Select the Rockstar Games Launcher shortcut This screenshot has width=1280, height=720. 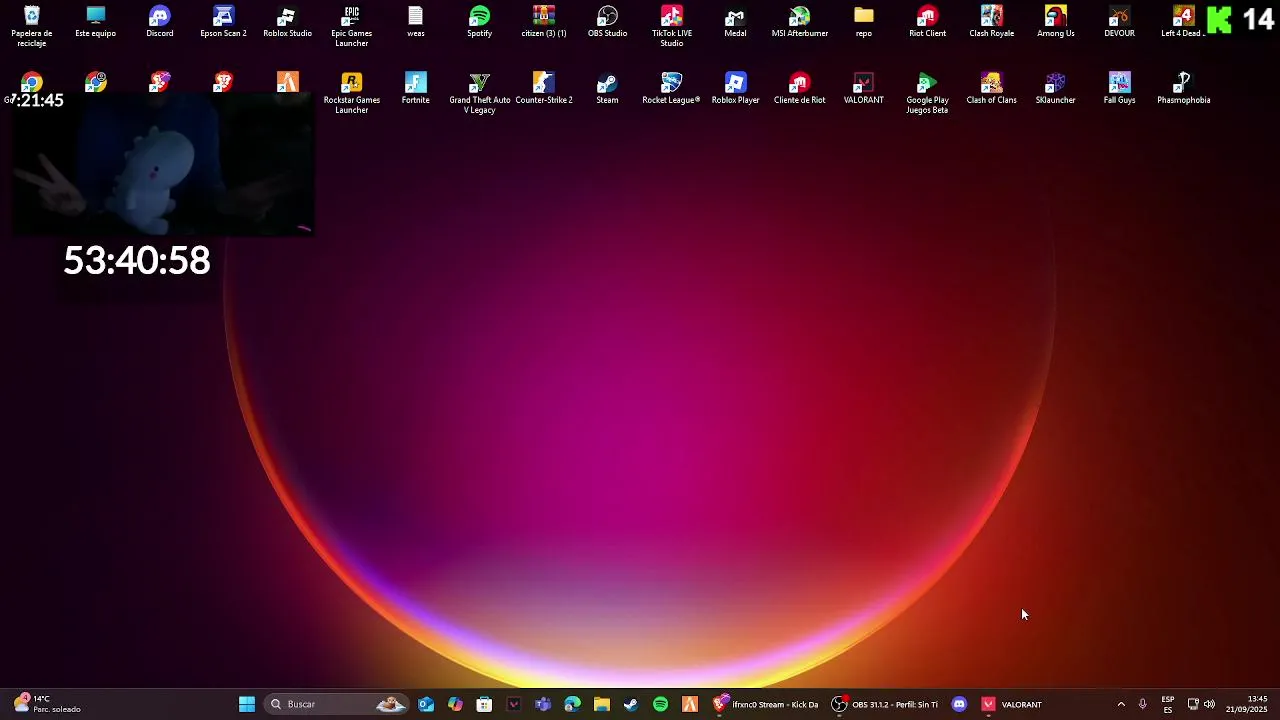click(352, 94)
